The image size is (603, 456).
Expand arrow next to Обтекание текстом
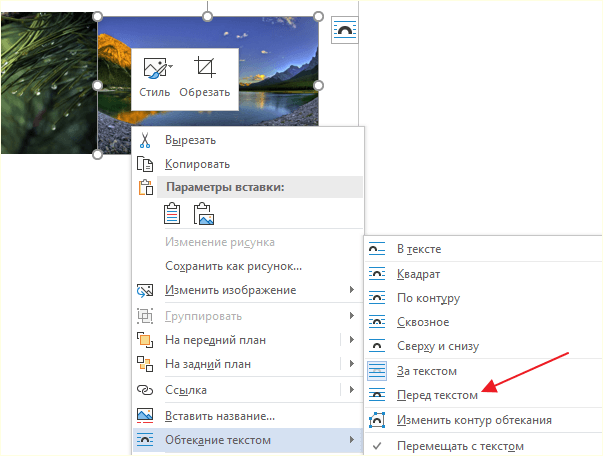tap(351, 439)
